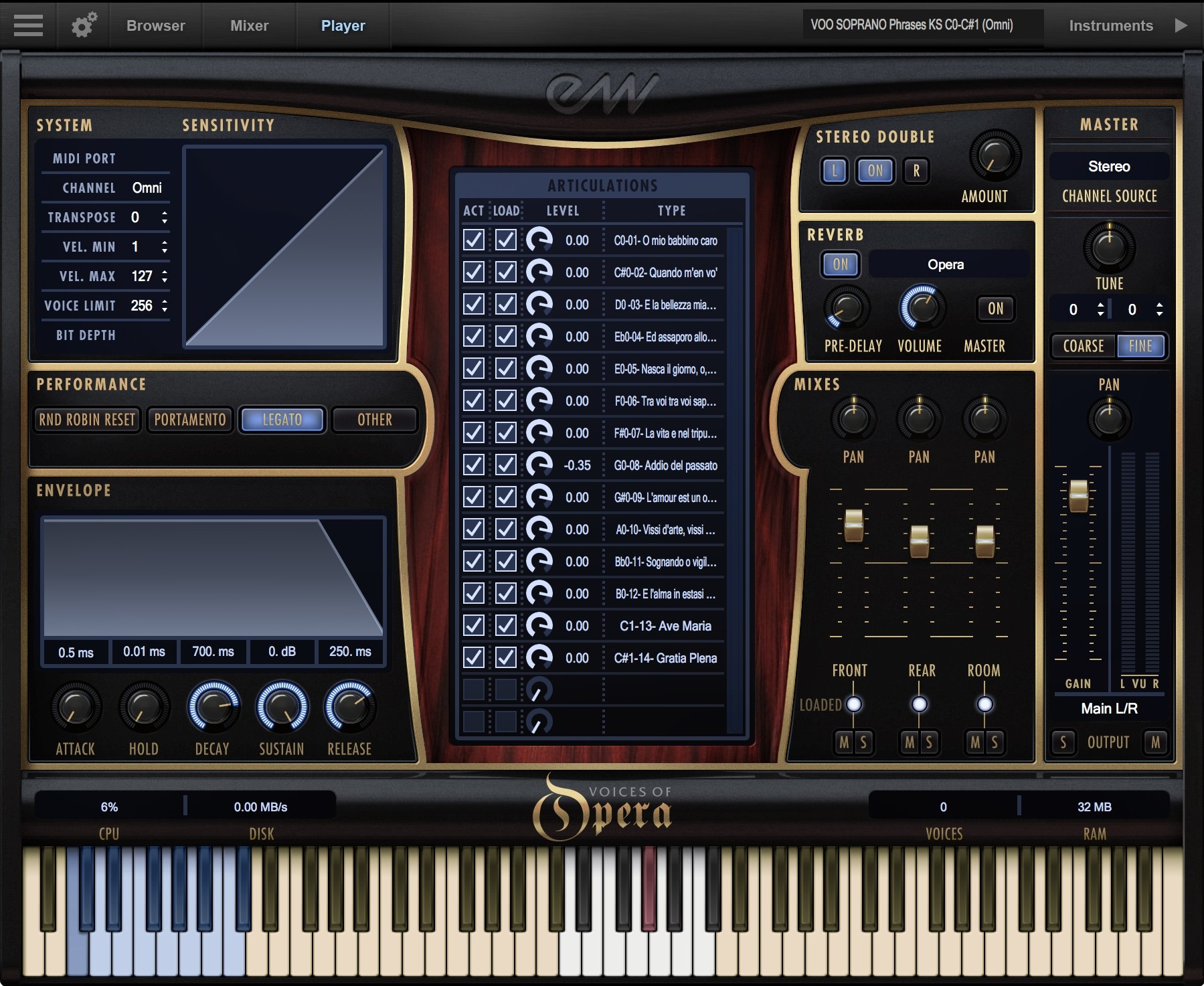Click the envelope Release knob
Viewport: 1204px width, 986px height.
point(349,706)
